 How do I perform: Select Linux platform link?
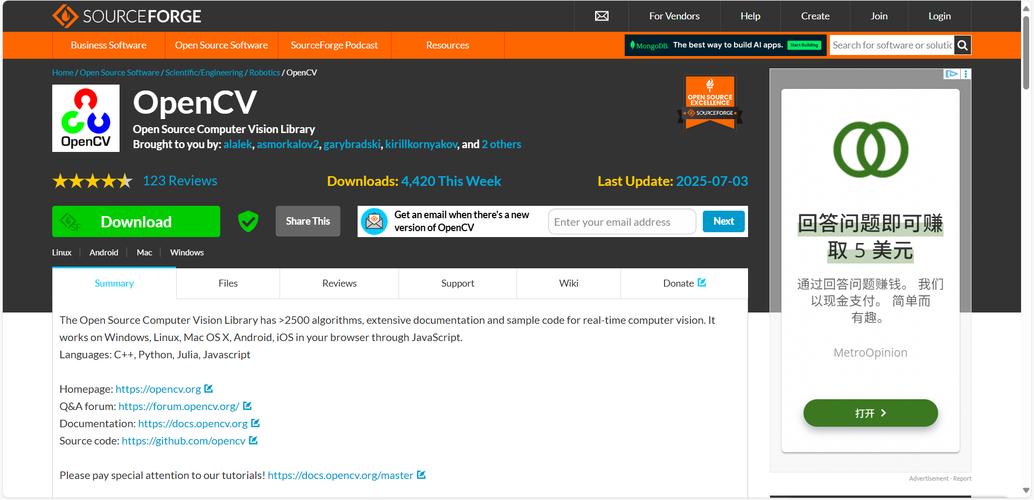pyautogui.click(x=62, y=253)
